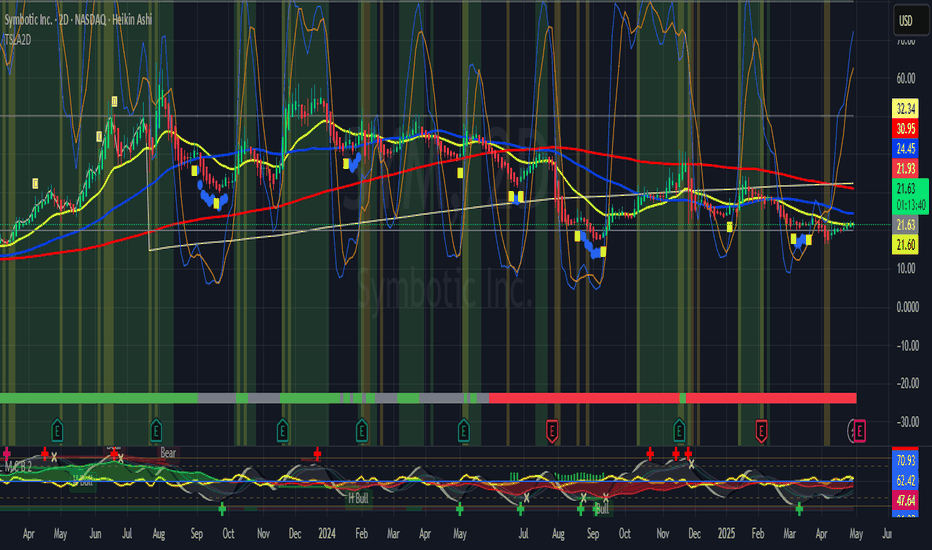Click blue 24.45 price label
This screenshot has width=932, height=550.
click(x=905, y=148)
